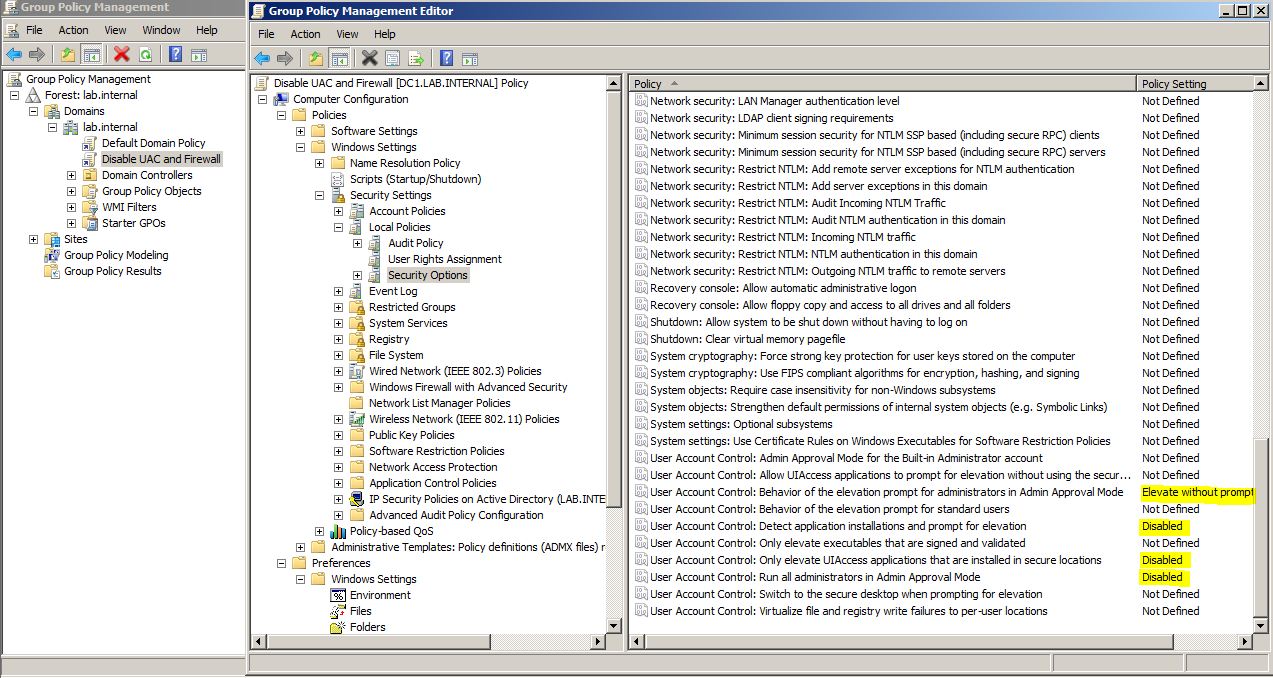This screenshot has height=678, width=1273.
Task: Click blue Help icon in Editor toolbar
Action: pyautogui.click(x=446, y=59)
